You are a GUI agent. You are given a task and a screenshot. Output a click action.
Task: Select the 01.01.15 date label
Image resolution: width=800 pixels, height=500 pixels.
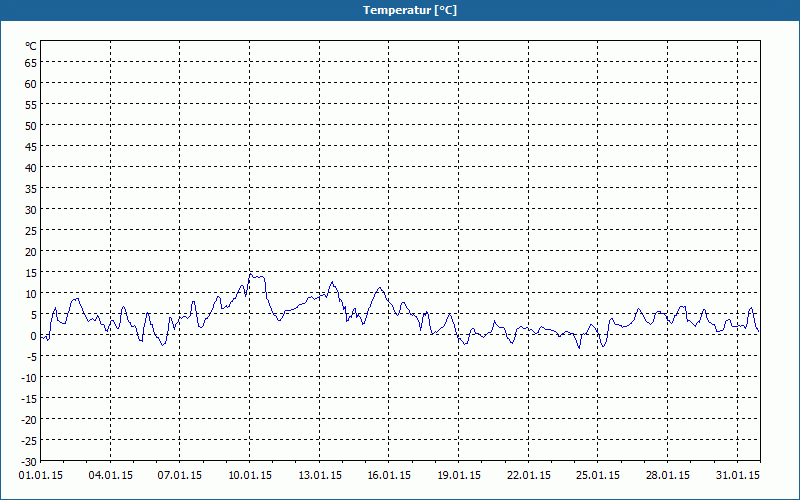[x=41, y=476]
